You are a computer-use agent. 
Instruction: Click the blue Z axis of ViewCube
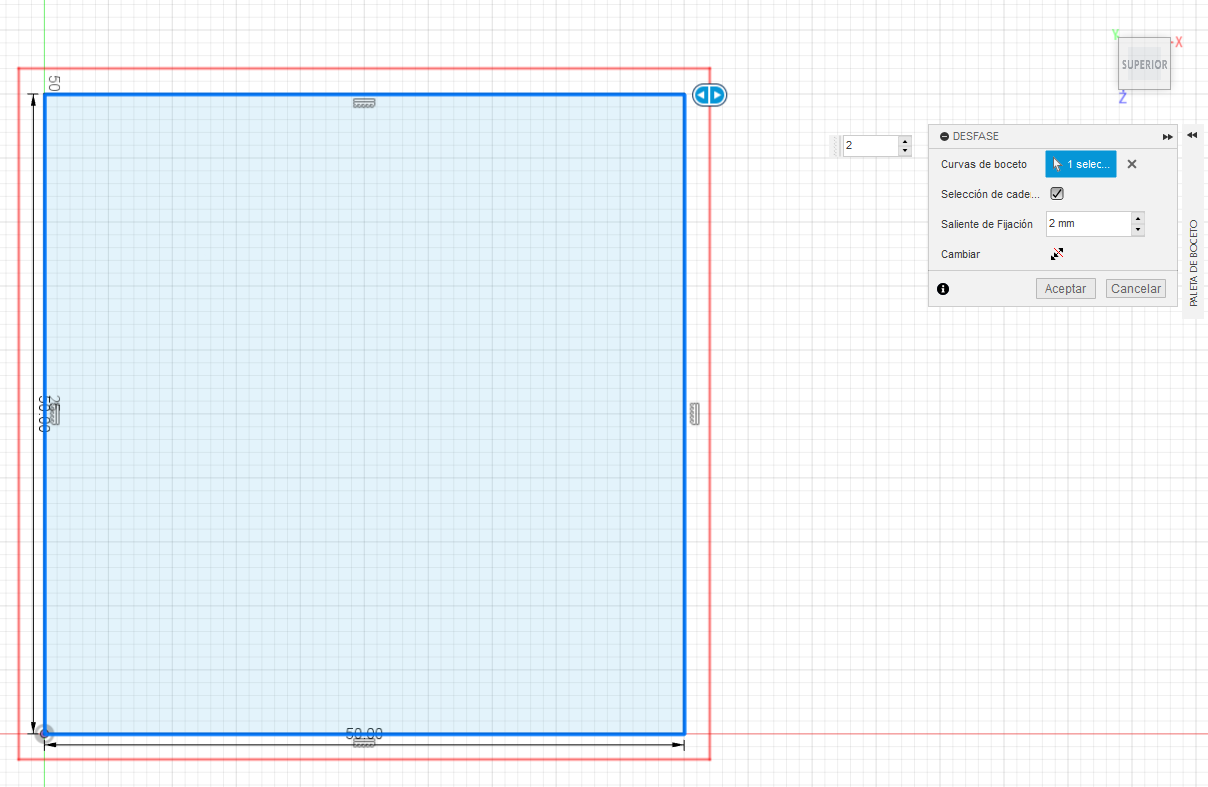click(x=1123, y=98)
